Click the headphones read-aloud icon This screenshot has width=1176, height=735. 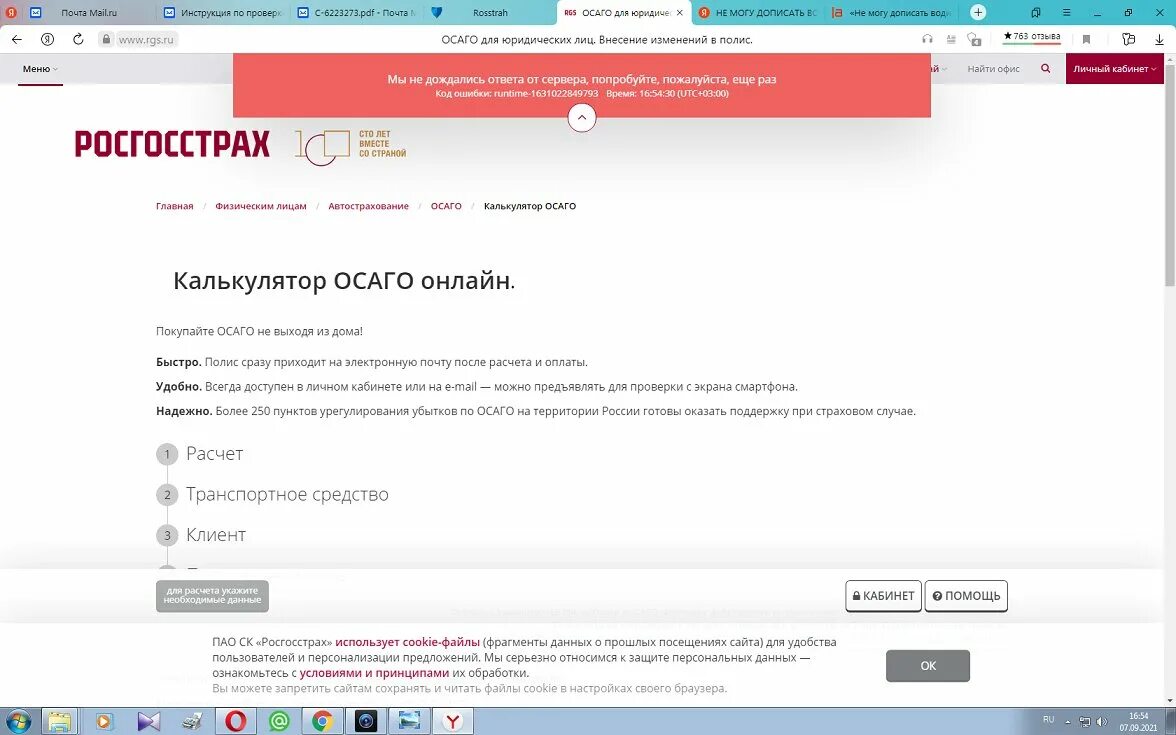(x=928, y=39)
